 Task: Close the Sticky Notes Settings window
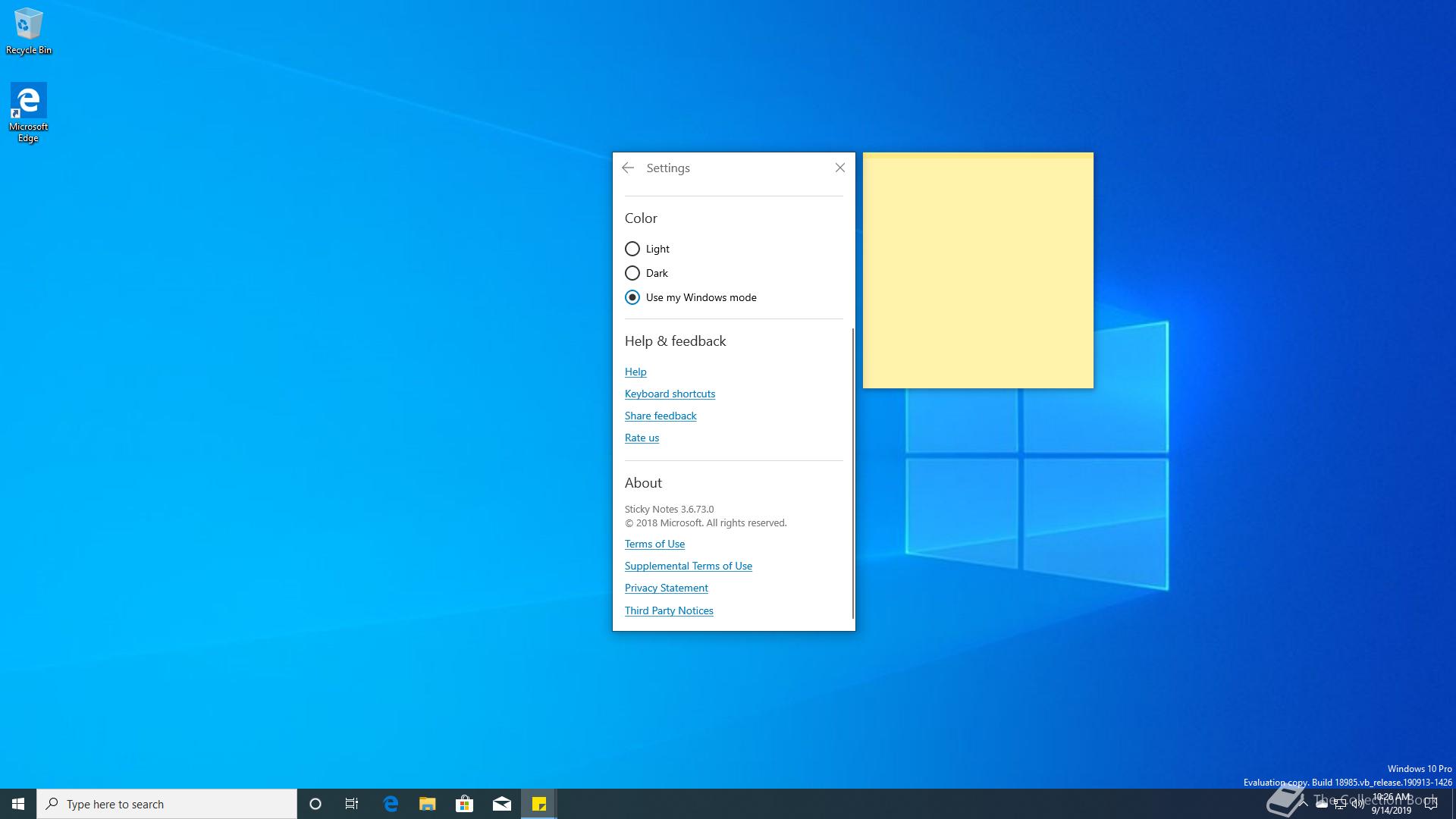(839, 168)
